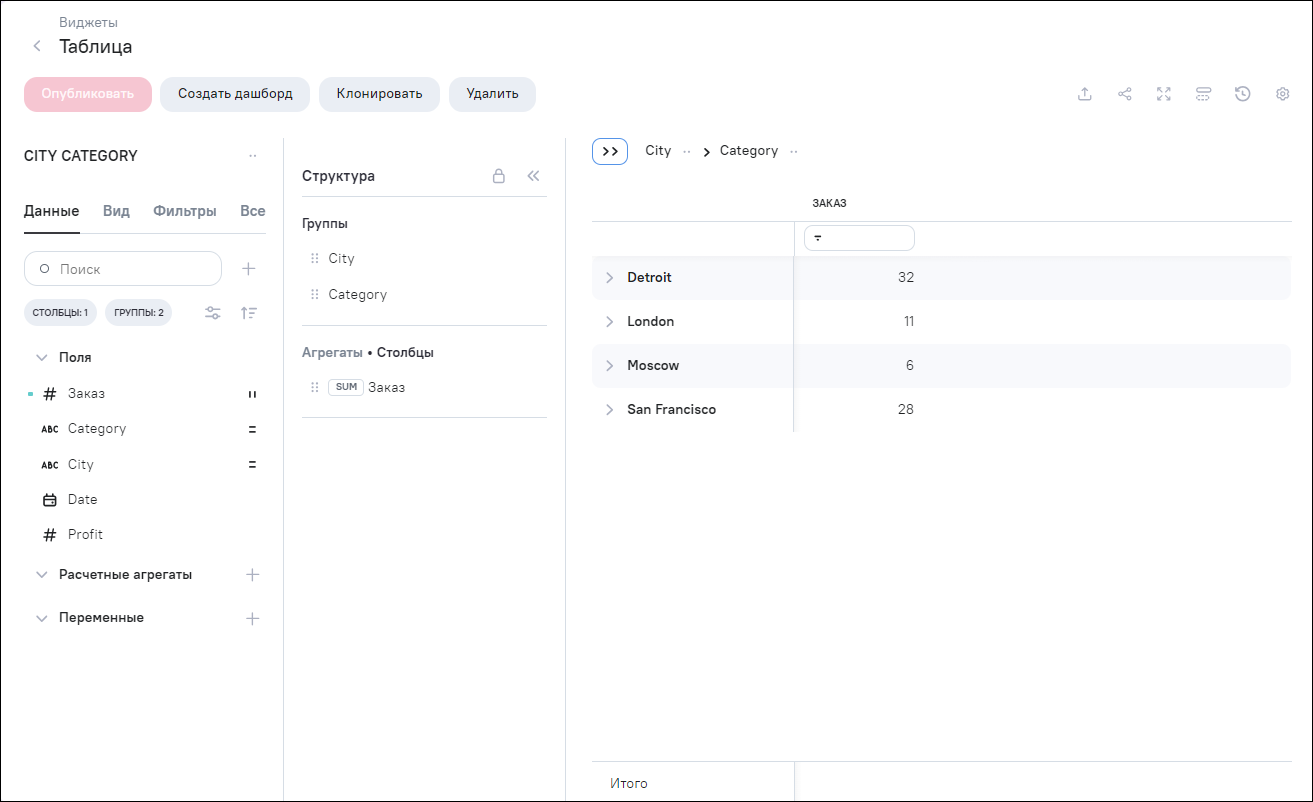The image size is (1313, 802).
Task: Collapse the Расчетные агрегаты section
Action: click(x=42, y=575)
